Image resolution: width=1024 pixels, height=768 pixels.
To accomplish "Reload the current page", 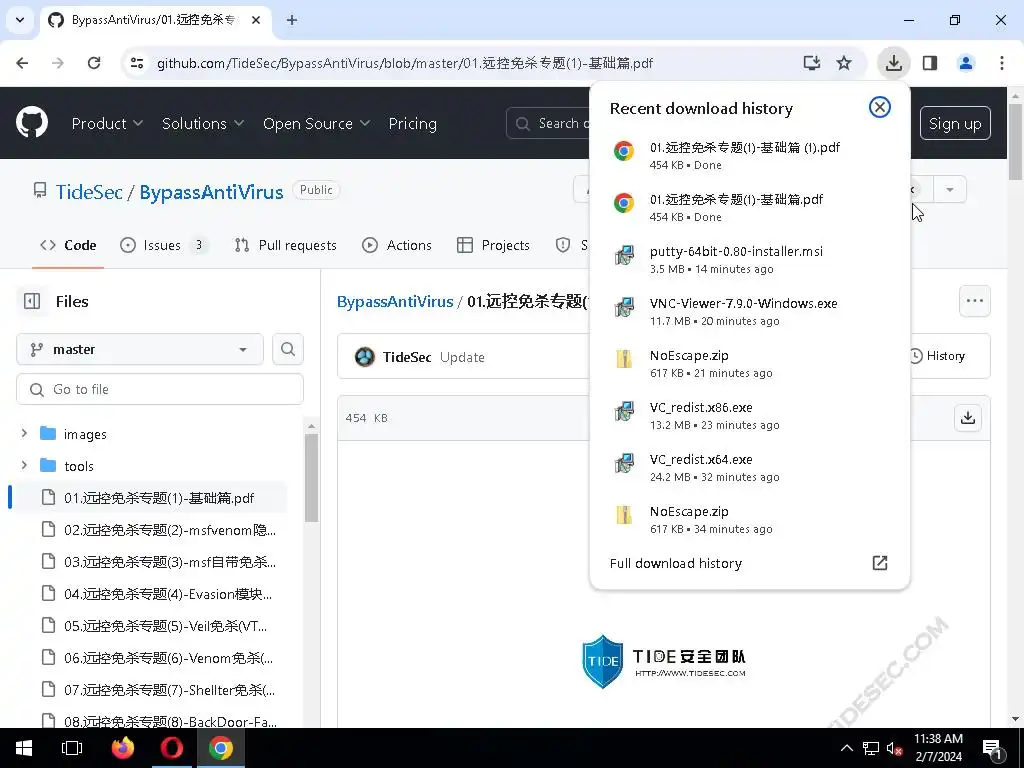I will [94, 63].
